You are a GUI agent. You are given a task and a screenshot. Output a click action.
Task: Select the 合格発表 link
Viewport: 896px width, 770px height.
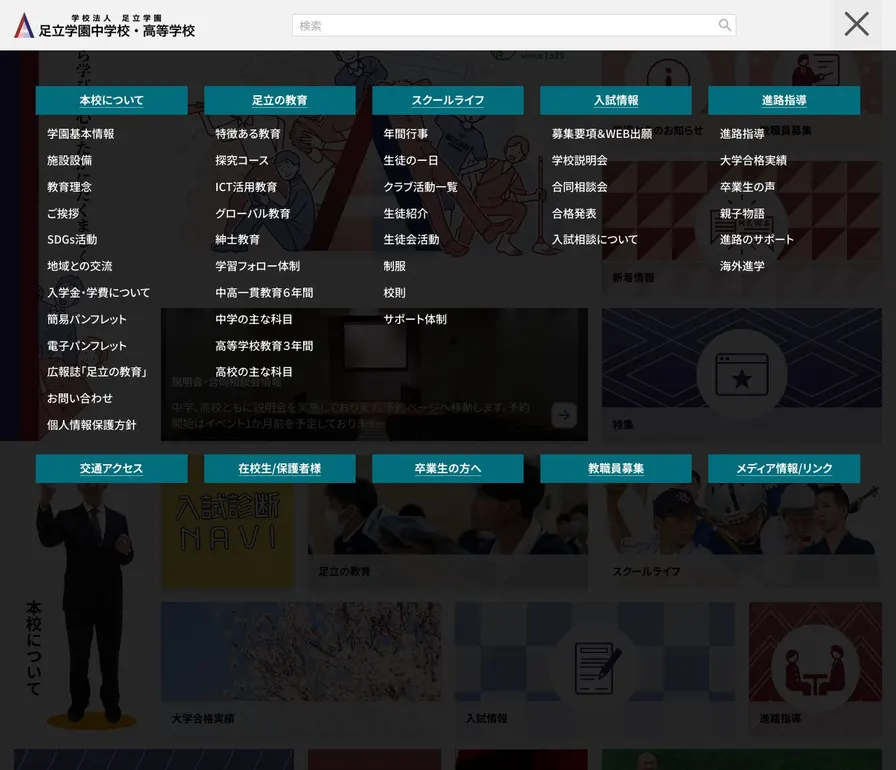[x=574, y=214]
